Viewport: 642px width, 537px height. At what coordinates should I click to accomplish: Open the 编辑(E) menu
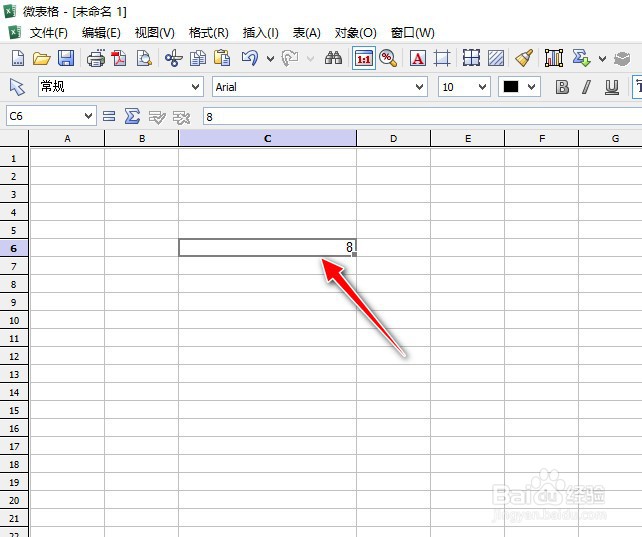[x=101, y=33]
